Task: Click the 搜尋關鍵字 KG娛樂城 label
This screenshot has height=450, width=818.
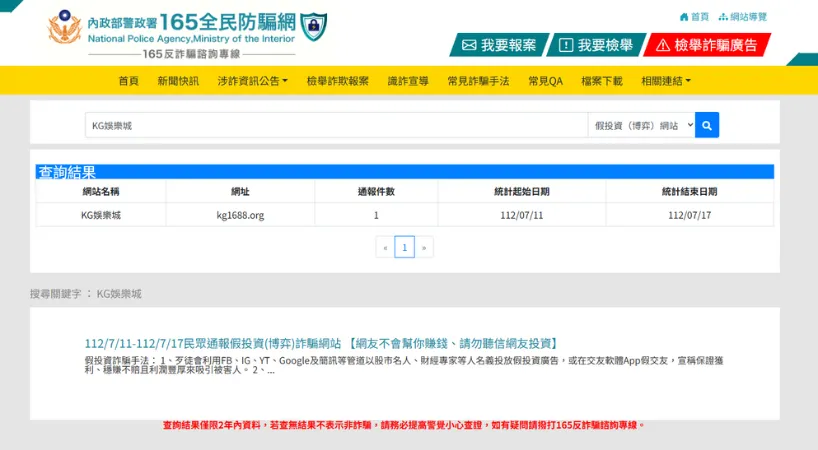Action: click(86, 294)
